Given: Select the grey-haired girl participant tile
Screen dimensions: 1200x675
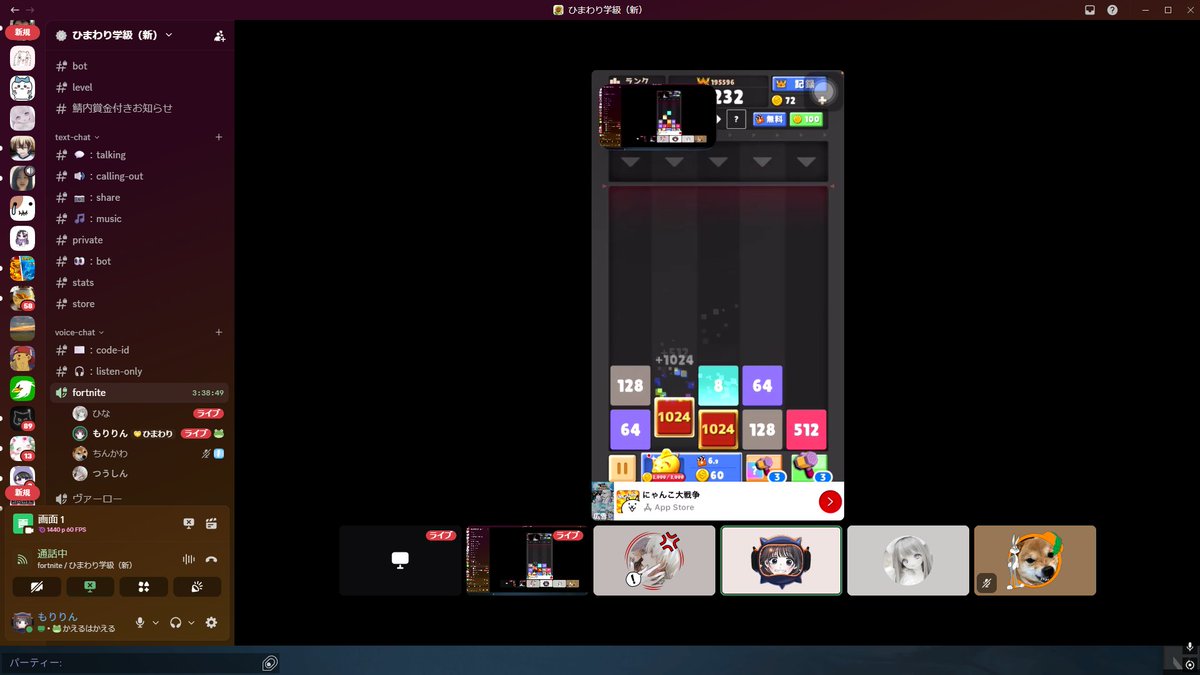Looking at the screenshot, I should (x=908, y=560).
